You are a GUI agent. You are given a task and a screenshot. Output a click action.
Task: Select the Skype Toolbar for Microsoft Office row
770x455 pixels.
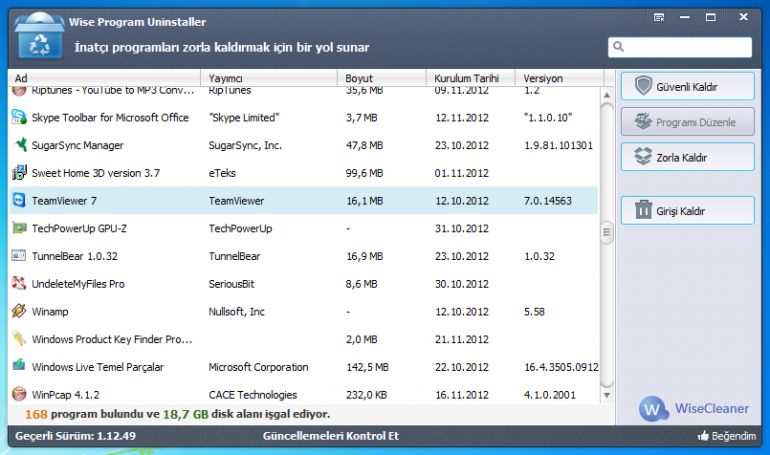303,117
